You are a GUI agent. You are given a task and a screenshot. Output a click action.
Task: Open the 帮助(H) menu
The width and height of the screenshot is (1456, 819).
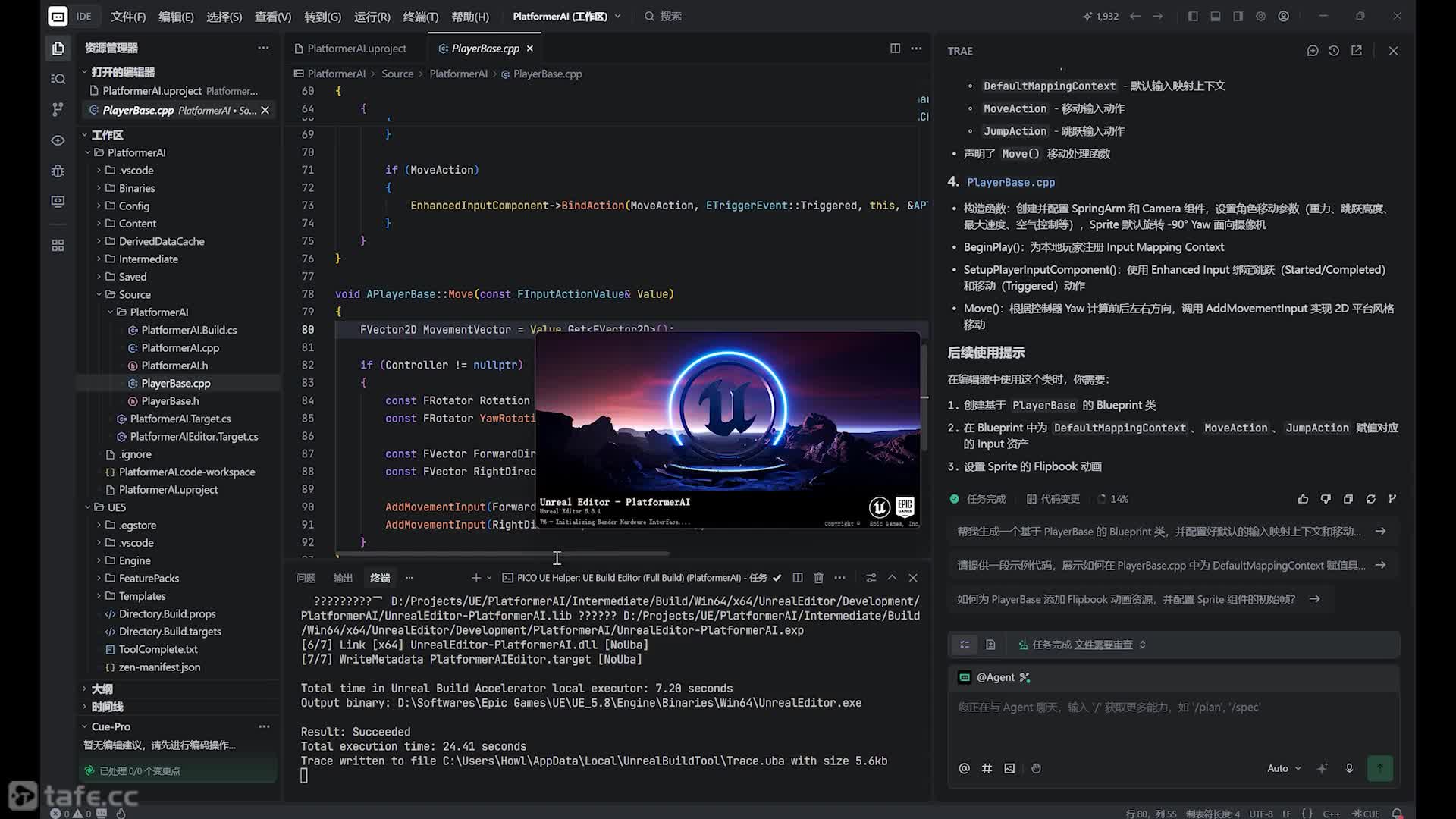click(x=470, y=16)
